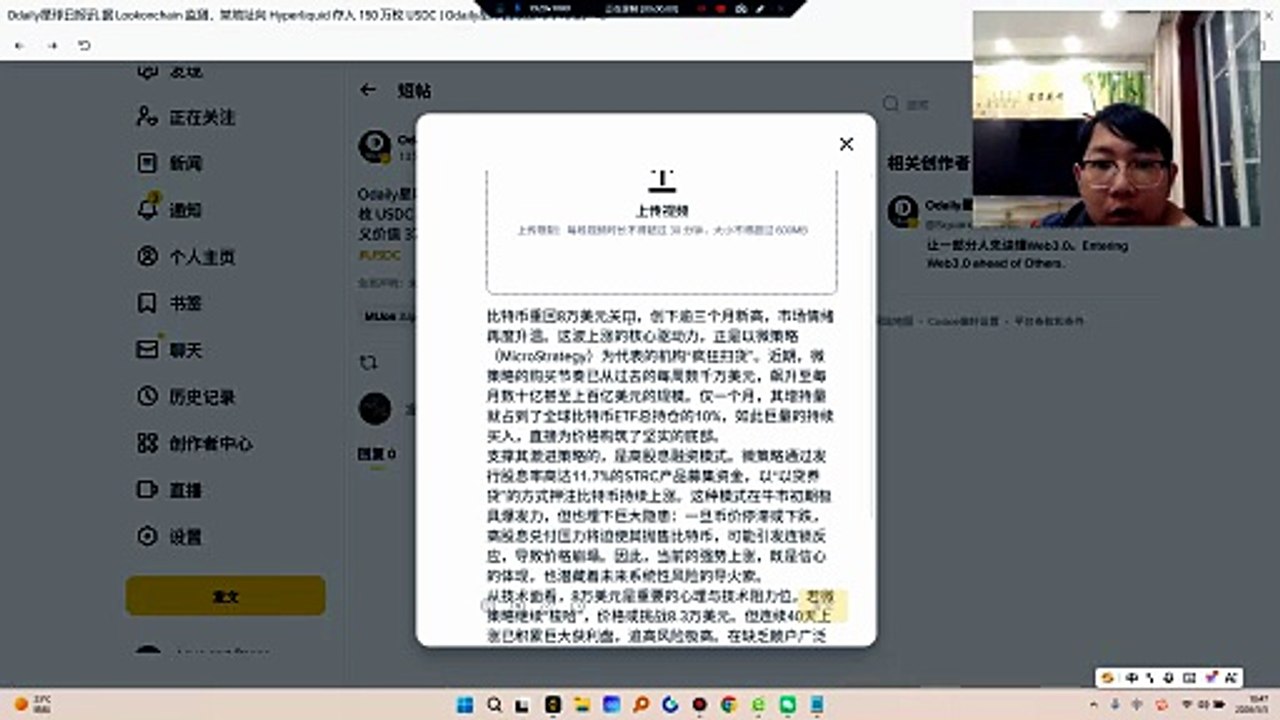Image resolution: width=1280 pixels, height=720 pixels.
Task: Open 个人主页 profile page
Action: click(202, 257)
